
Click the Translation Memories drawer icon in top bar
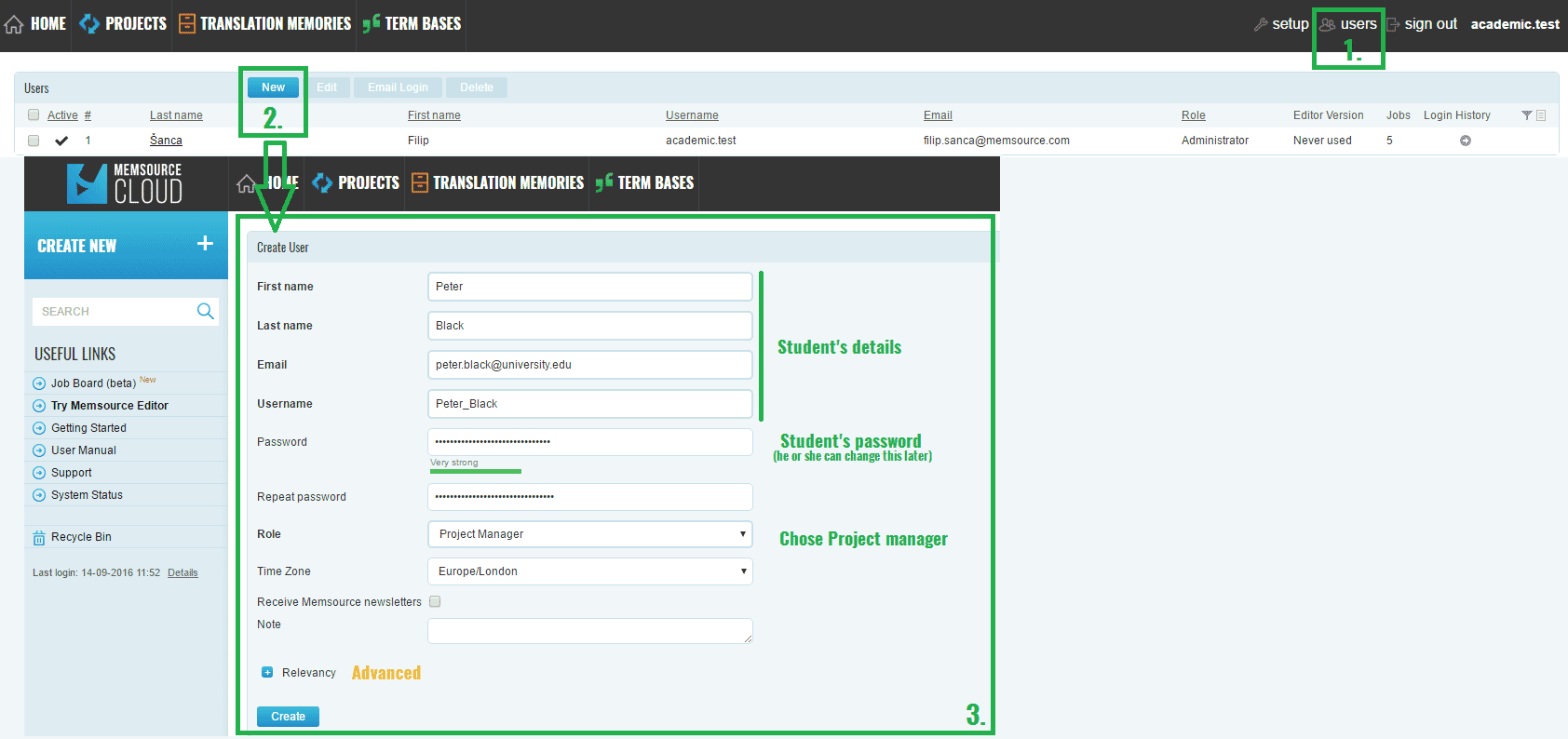(x=187, y=23)
